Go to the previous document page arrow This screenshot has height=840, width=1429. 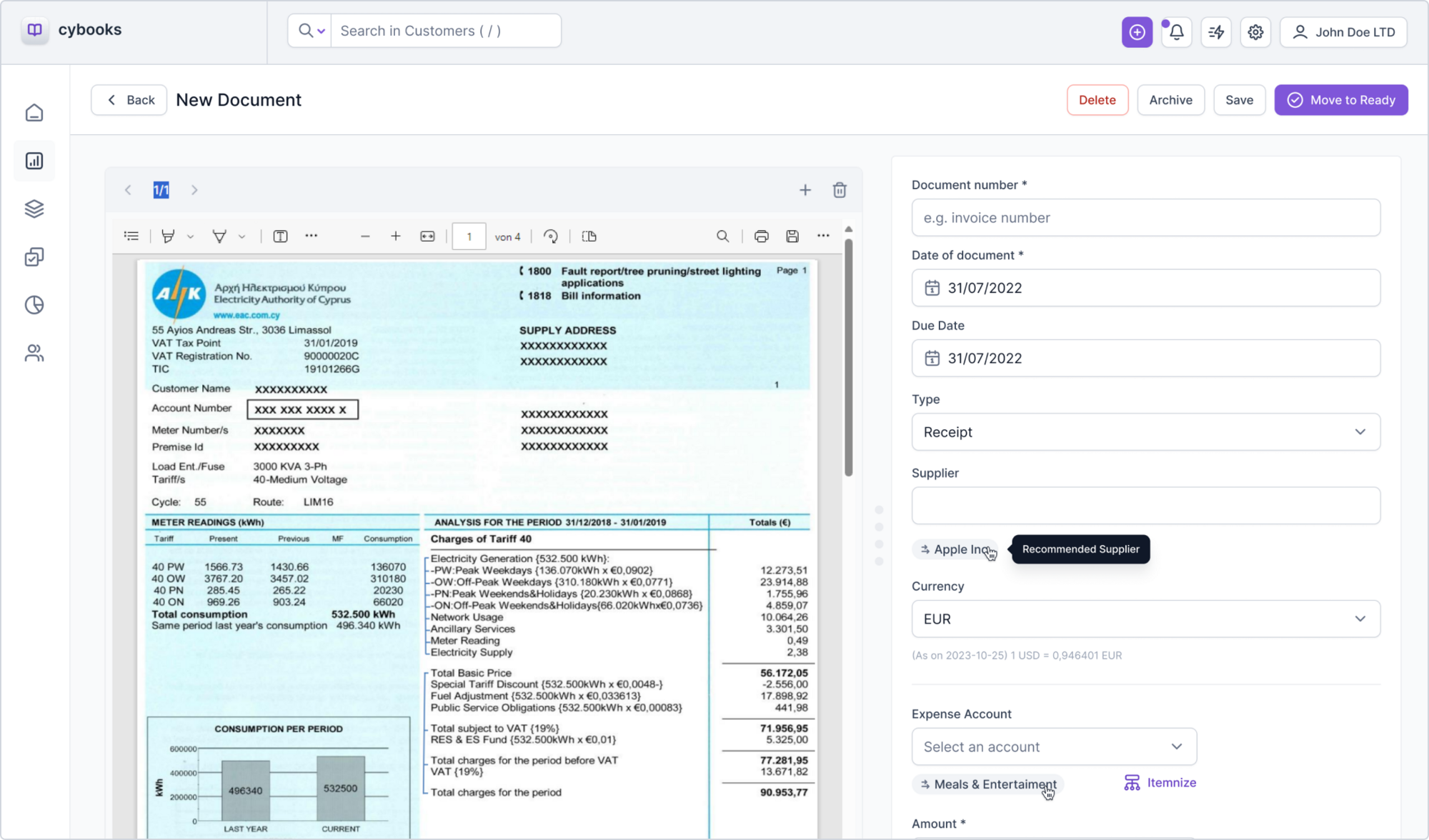pos(128,190)
